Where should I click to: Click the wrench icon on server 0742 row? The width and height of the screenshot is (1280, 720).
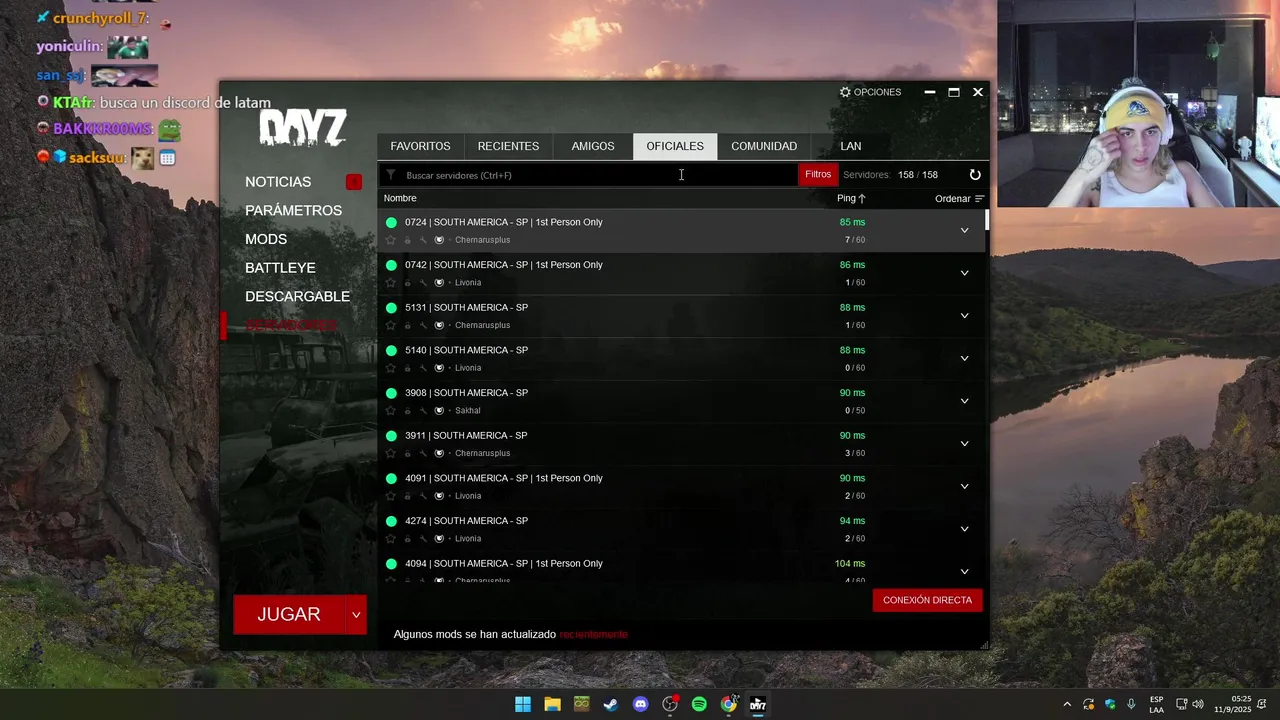(423, 283)
